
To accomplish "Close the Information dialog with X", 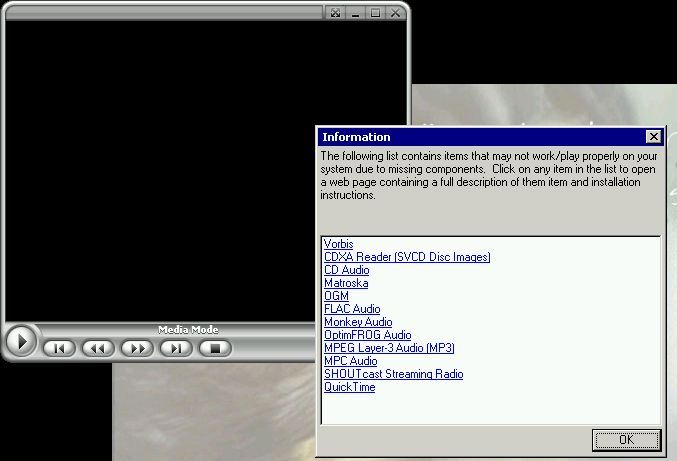I will [x=653, y=137].
